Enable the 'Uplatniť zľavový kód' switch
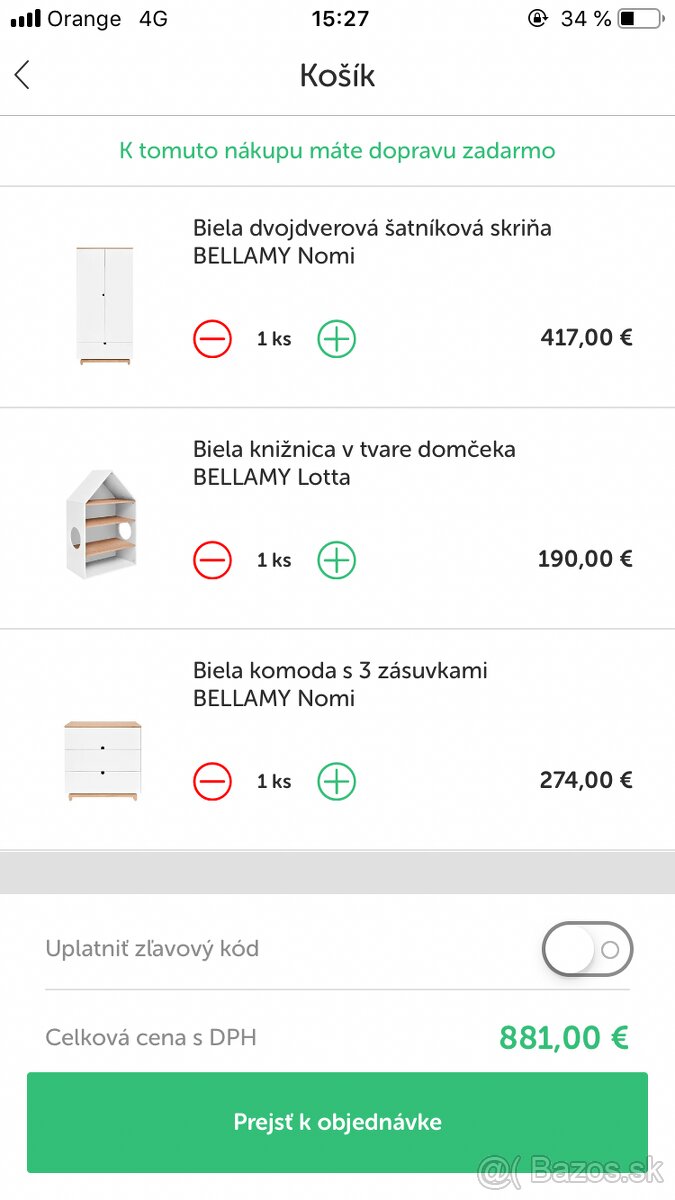 click(x=587, y=949)
